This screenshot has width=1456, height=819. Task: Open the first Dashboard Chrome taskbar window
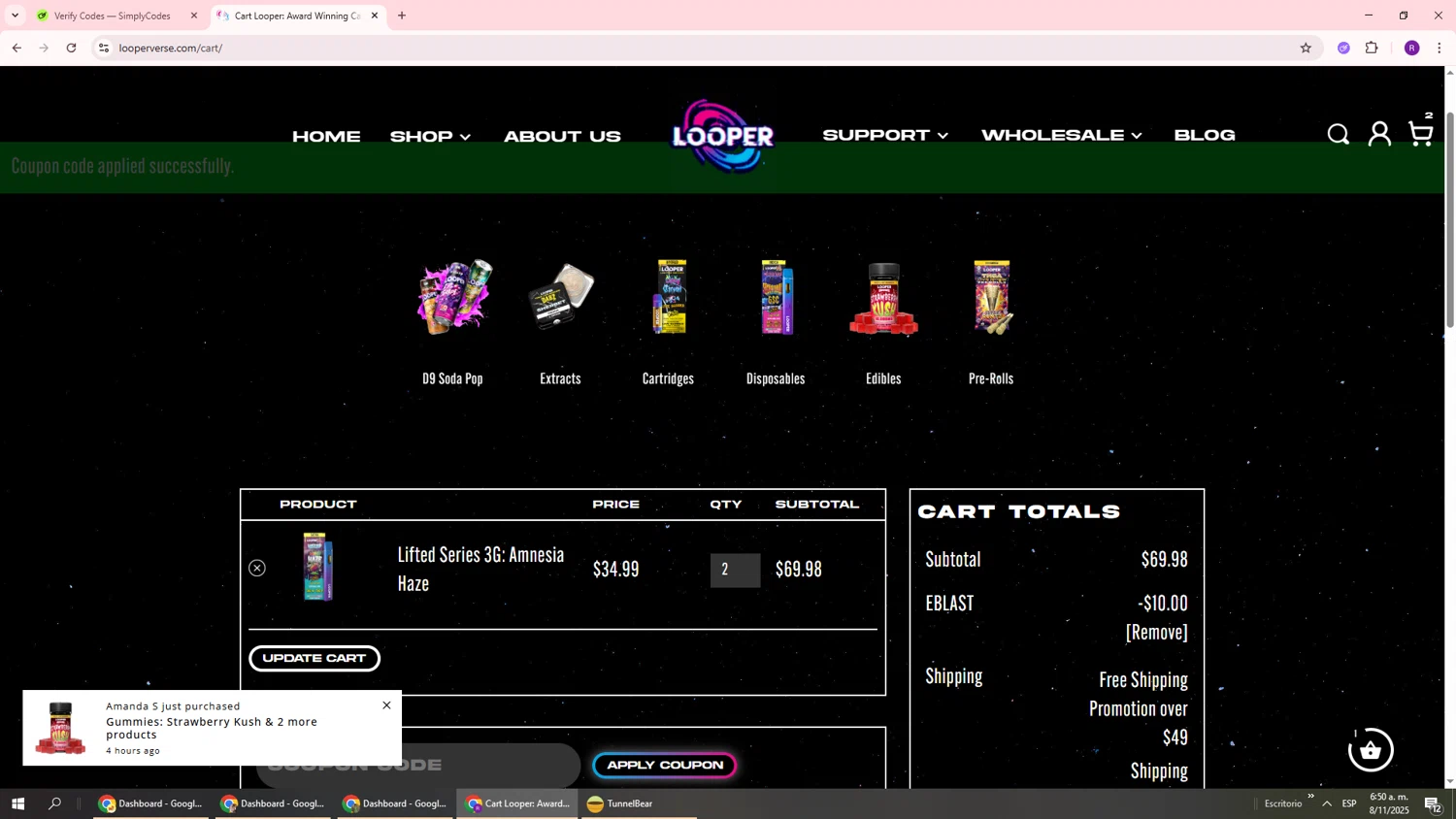(x=150, y=803)
